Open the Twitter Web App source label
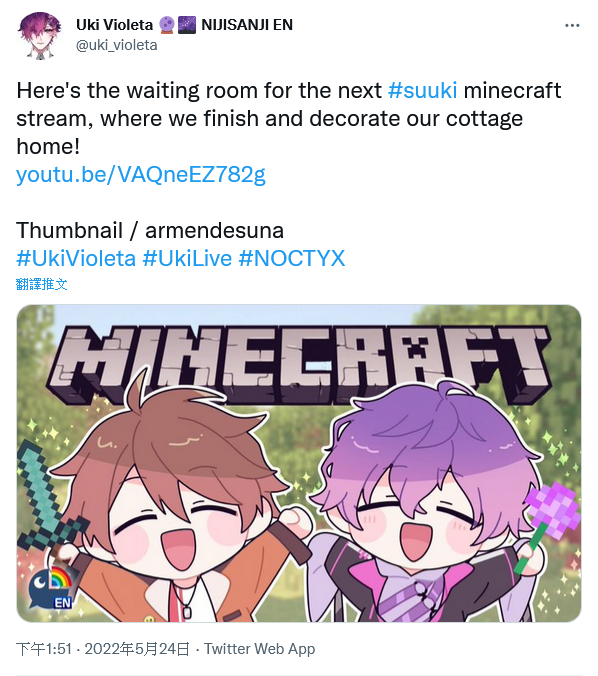Viewport: 598px width, 676px height. click(x=259, y=649)
